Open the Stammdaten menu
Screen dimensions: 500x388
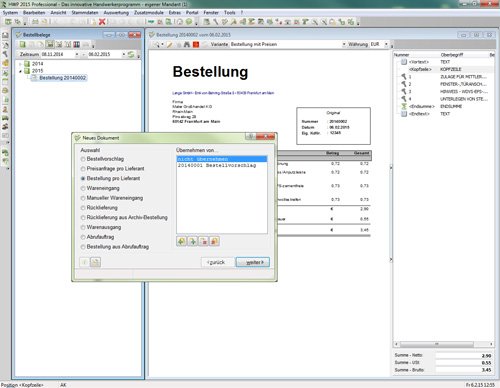tap(85, 13)
